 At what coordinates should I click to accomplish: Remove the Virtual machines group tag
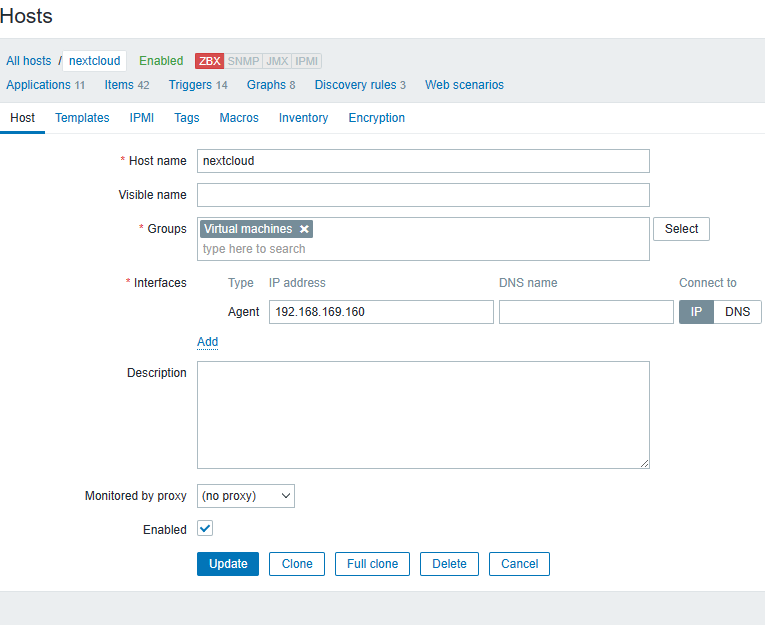click(304, 229)
